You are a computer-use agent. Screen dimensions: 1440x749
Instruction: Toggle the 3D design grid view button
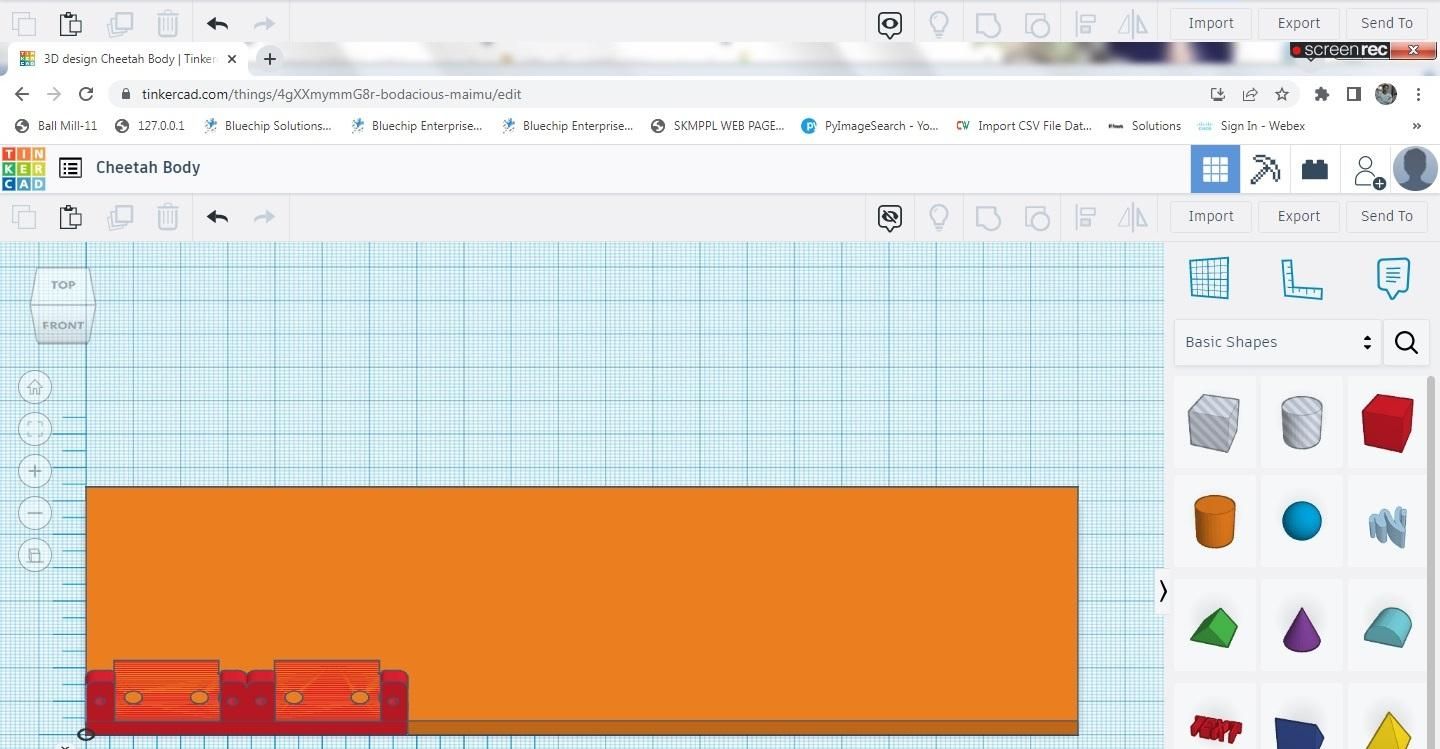click(x=1215, y=169)
